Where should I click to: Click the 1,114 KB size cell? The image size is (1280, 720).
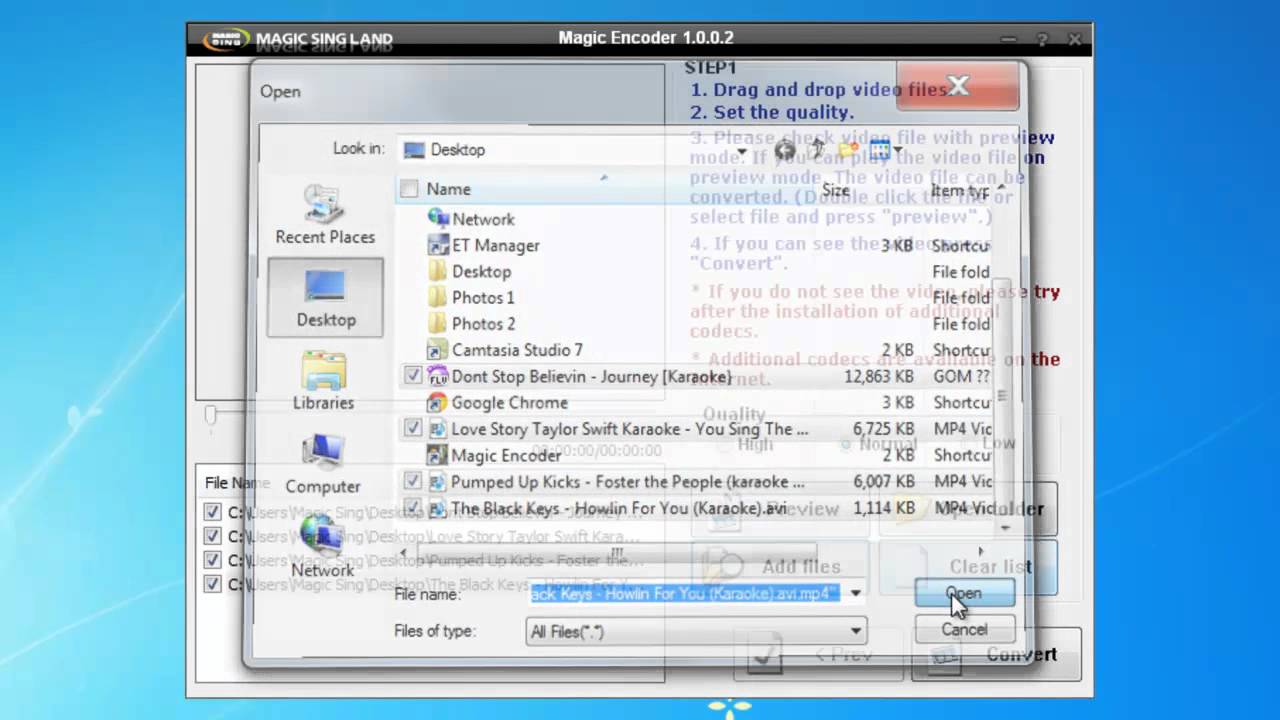click(x=884, y=508)
